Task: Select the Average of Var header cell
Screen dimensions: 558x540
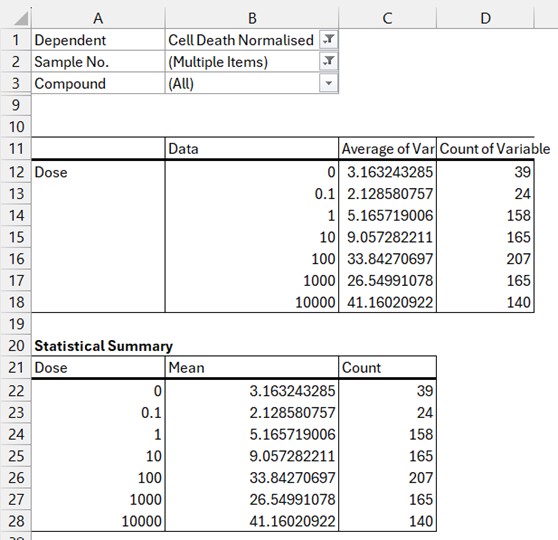Action: [x=388, y=148]
